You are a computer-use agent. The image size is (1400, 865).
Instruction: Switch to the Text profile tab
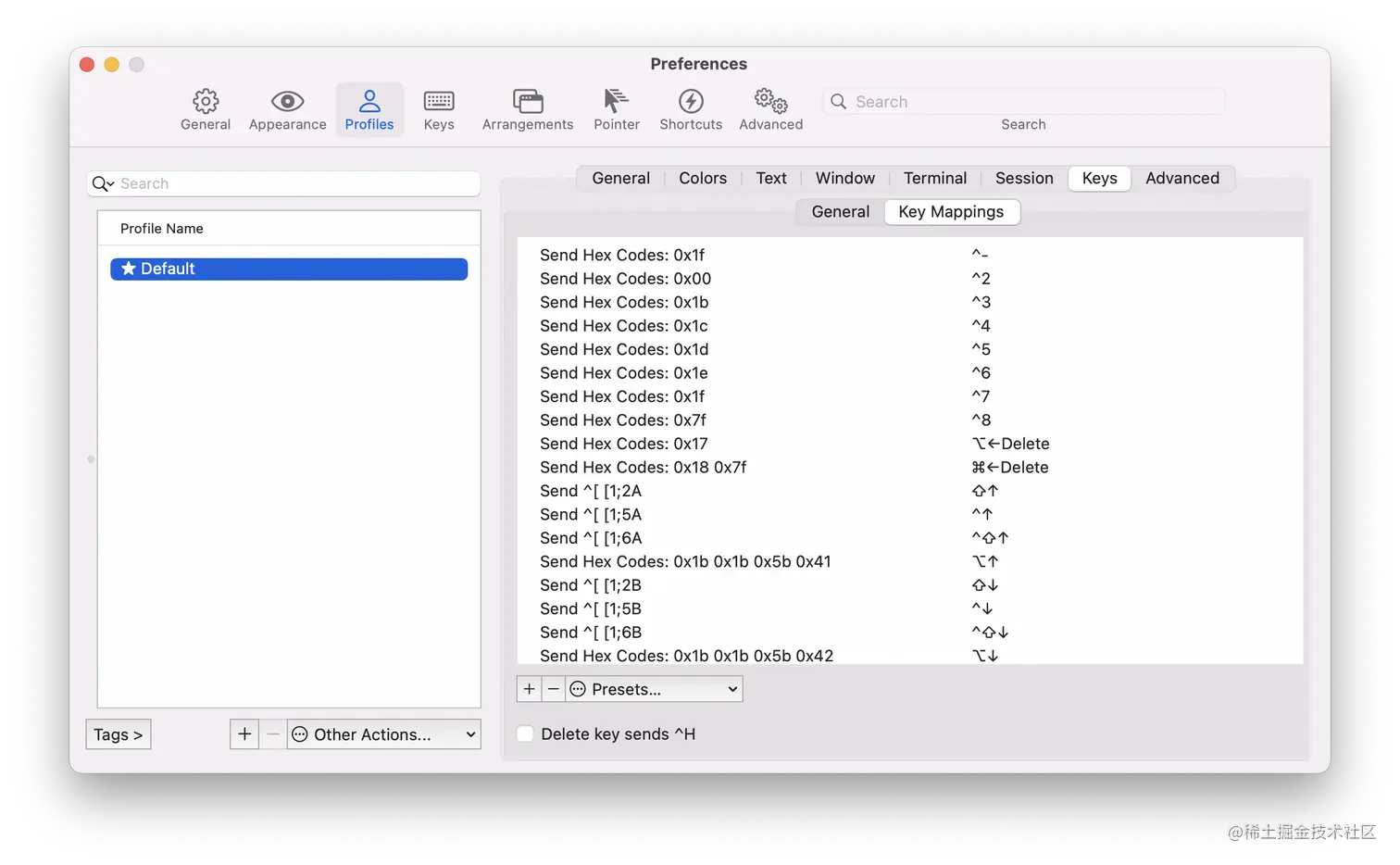pos(771,178)
